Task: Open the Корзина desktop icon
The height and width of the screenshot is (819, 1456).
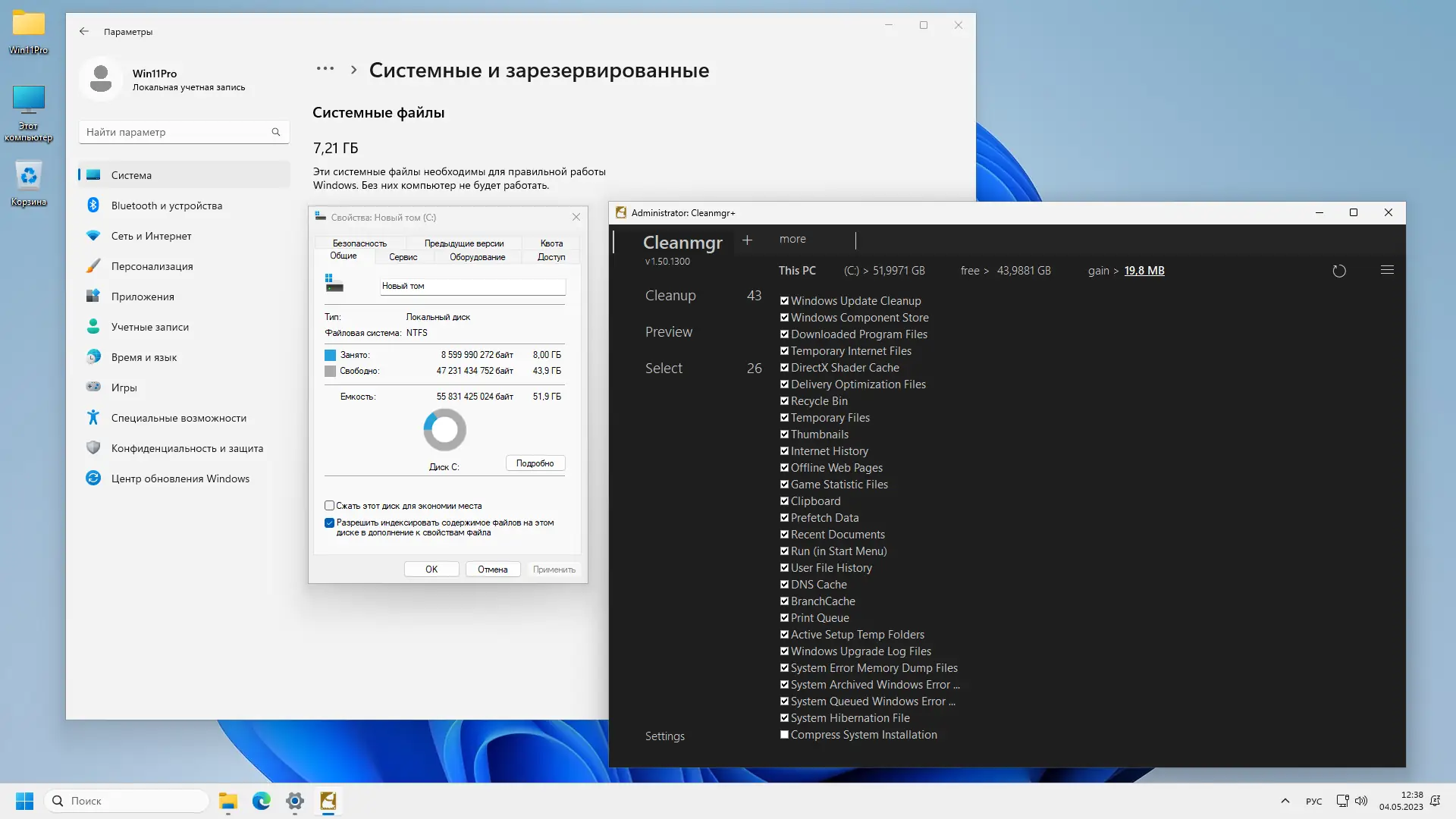Action: pos(28,176)
